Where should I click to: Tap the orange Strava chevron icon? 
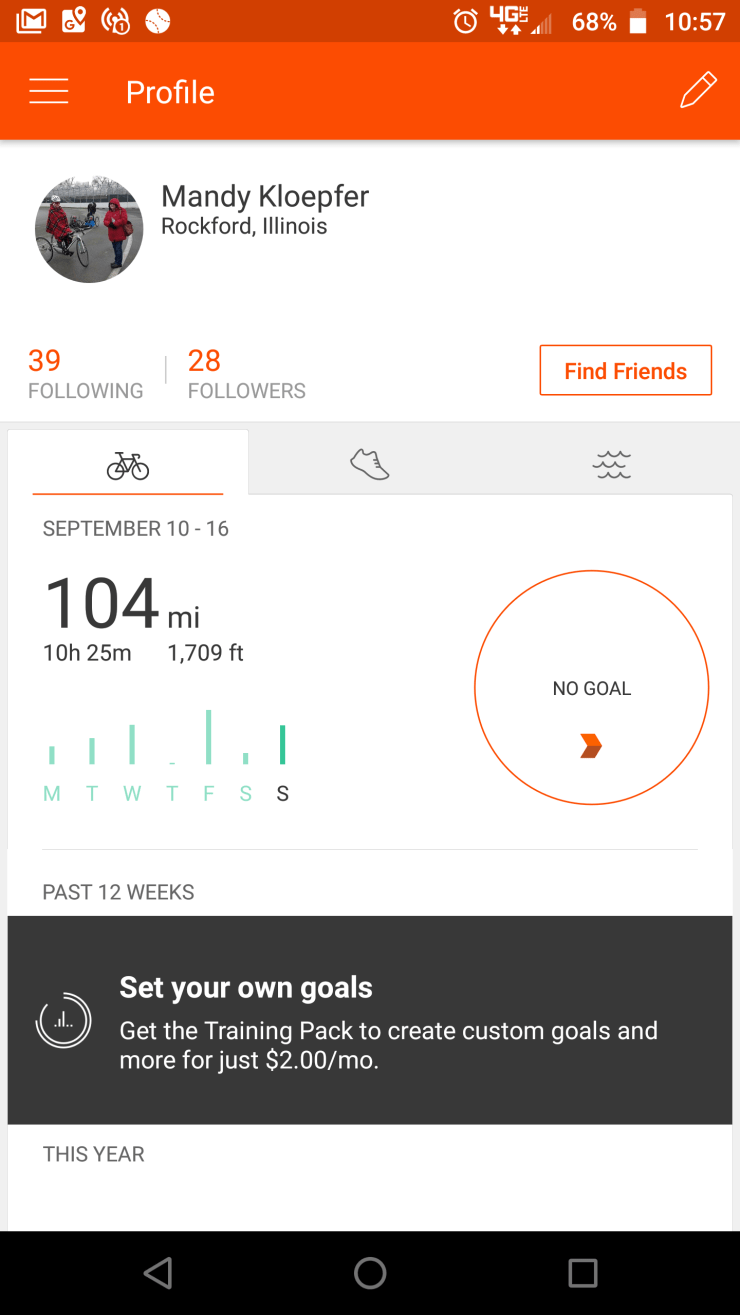click(x=591, y=746)
